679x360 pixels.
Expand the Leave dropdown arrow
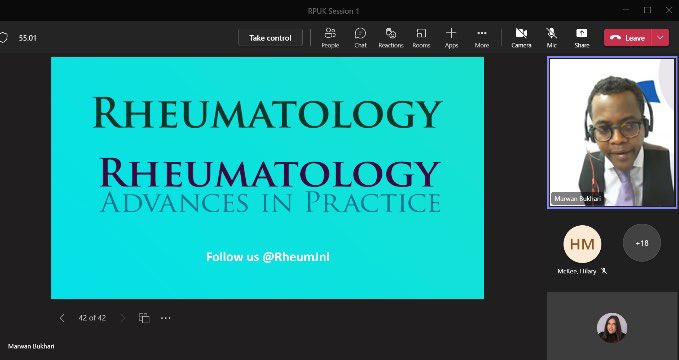[660, 38]
